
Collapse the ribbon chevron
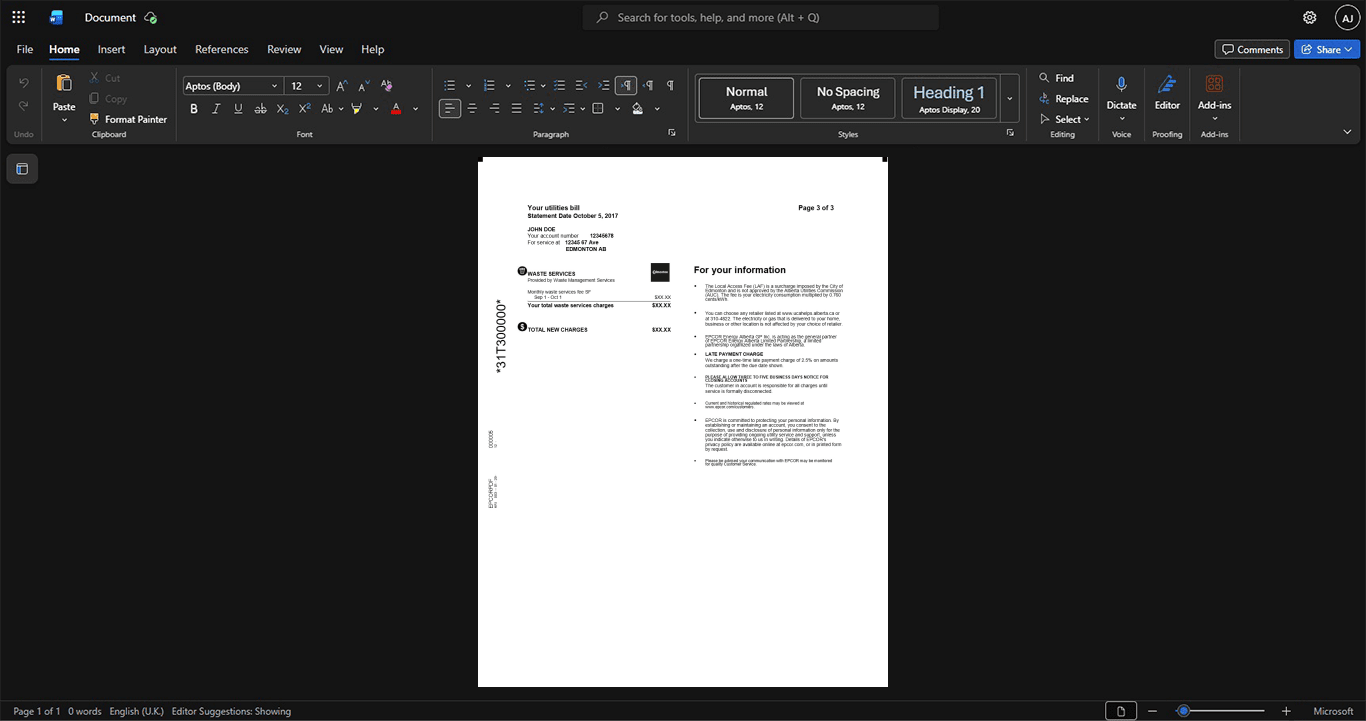point(1347,132)
